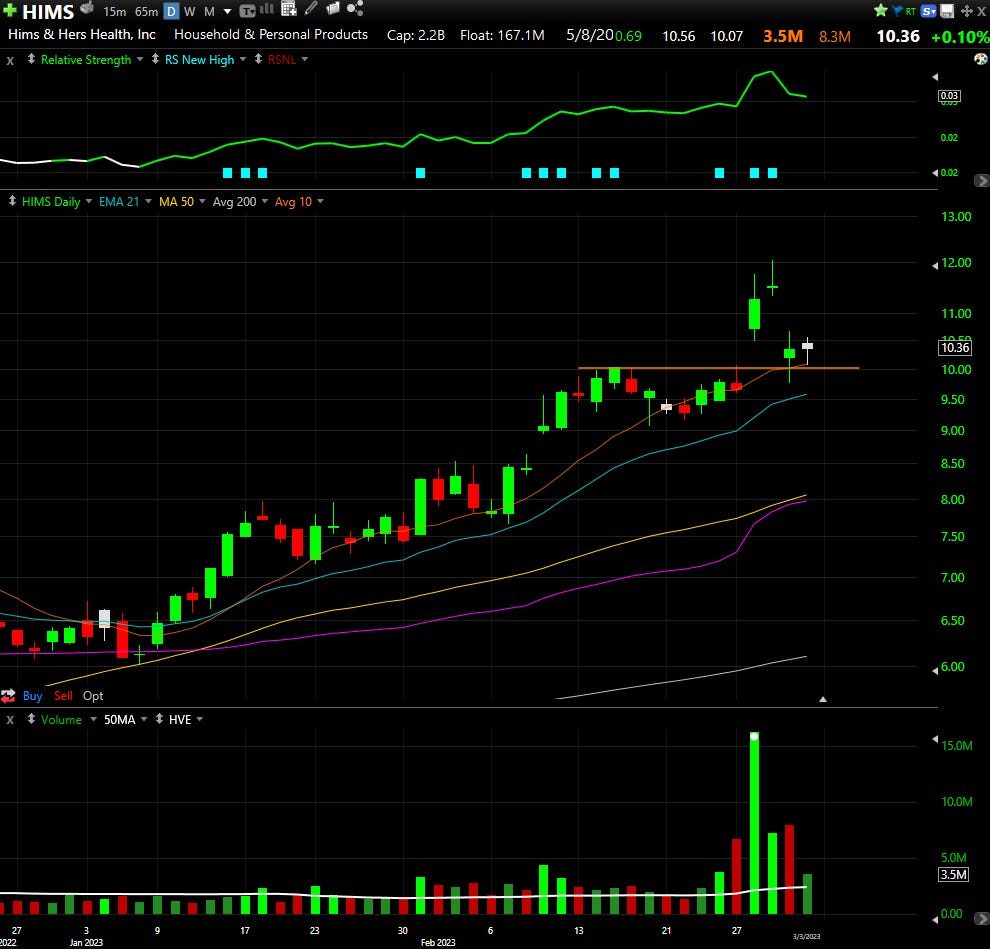Click the green plus add-indicator icon
Screen dimensions: 990x949
[10, 10]
